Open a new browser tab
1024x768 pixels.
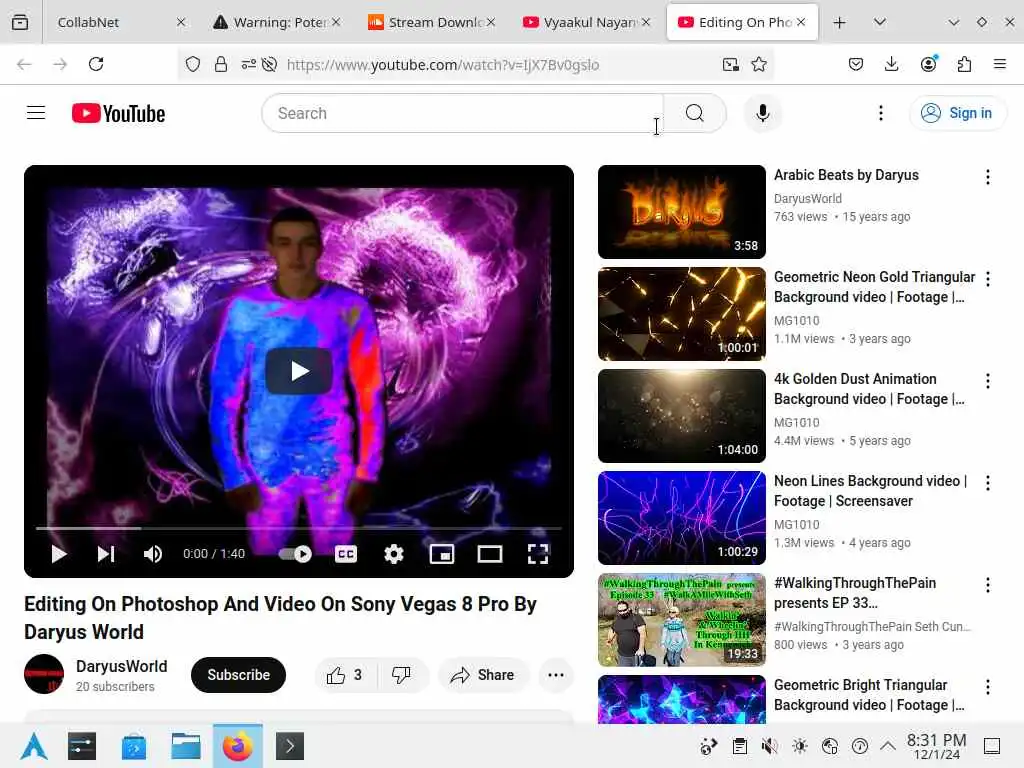pos(839,22)
